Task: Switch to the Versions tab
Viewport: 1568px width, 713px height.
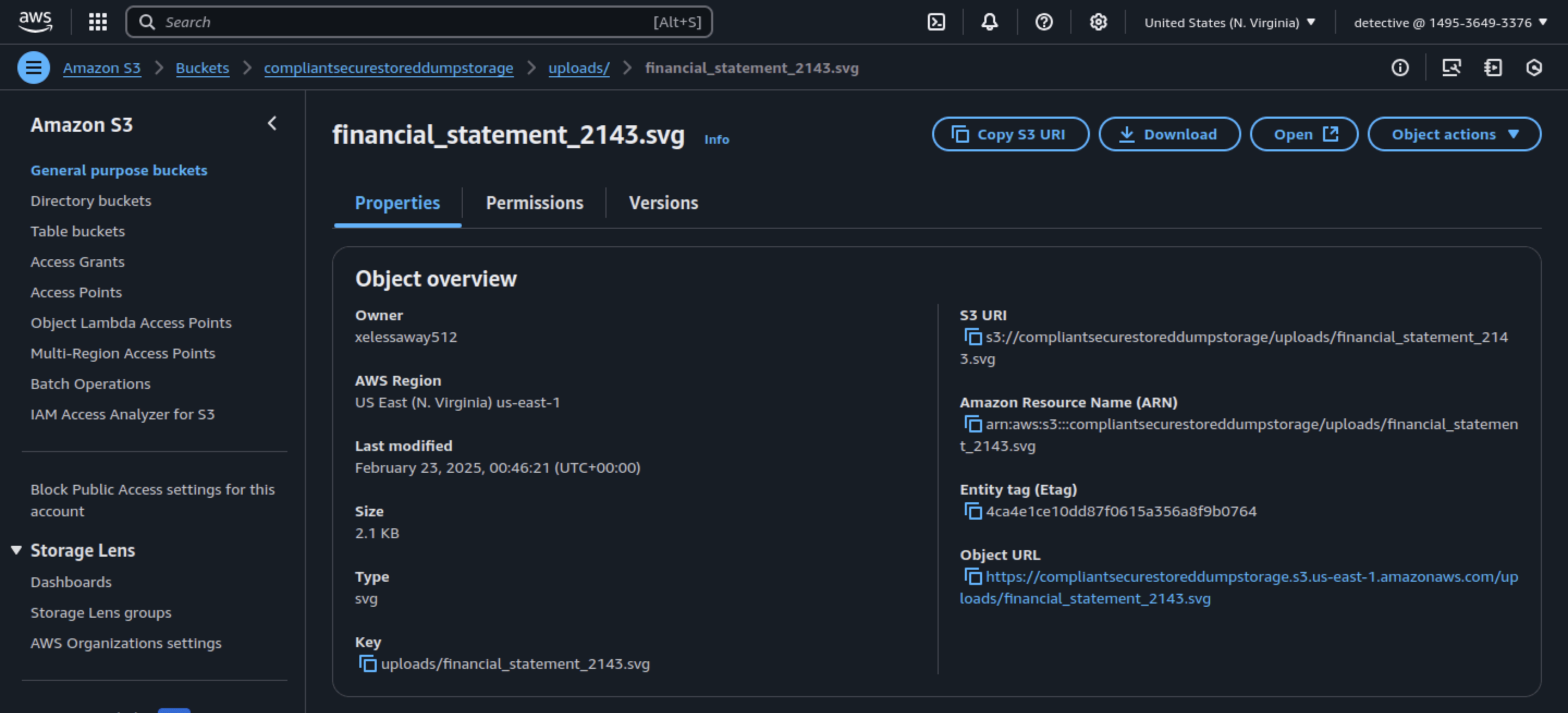Action: click(x=664, y=203)
